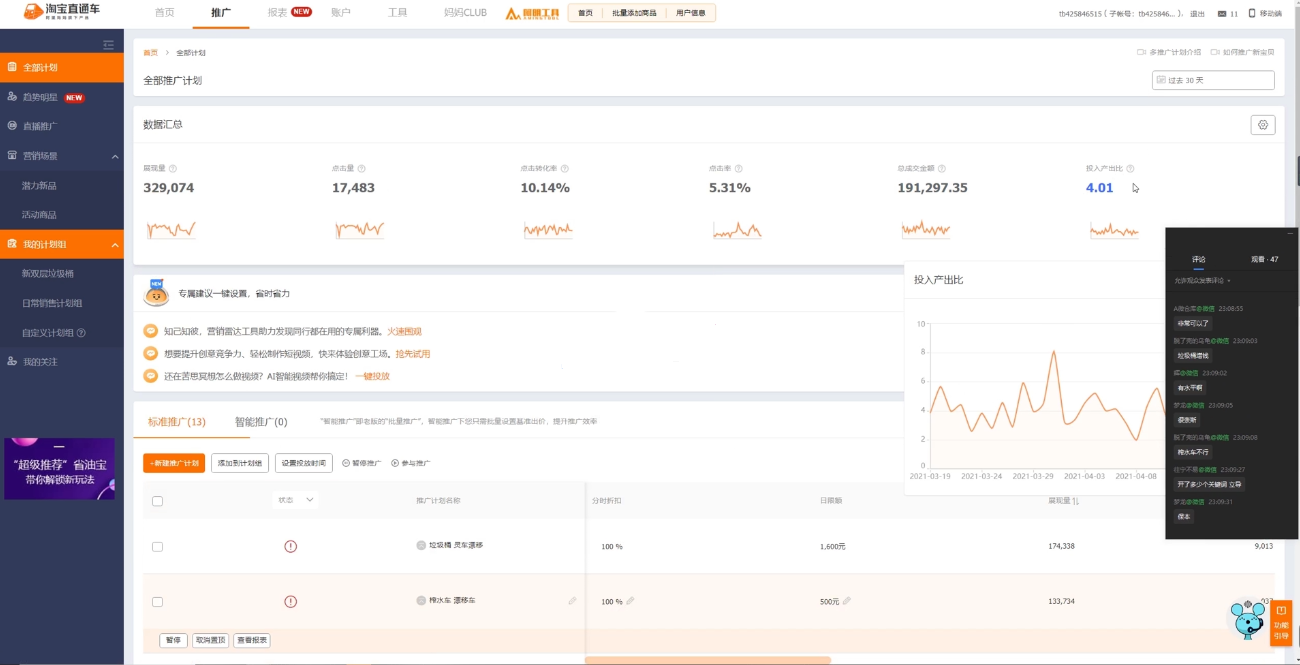This screenshot has height=665, width=1300.
Task: Click the 趋势明星 sidebar icon
Action: (x=12, y=97)
